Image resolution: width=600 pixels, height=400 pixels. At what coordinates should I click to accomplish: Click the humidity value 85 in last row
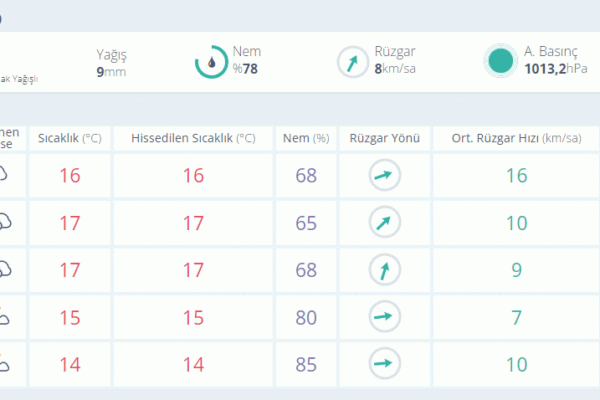(306, 364)
